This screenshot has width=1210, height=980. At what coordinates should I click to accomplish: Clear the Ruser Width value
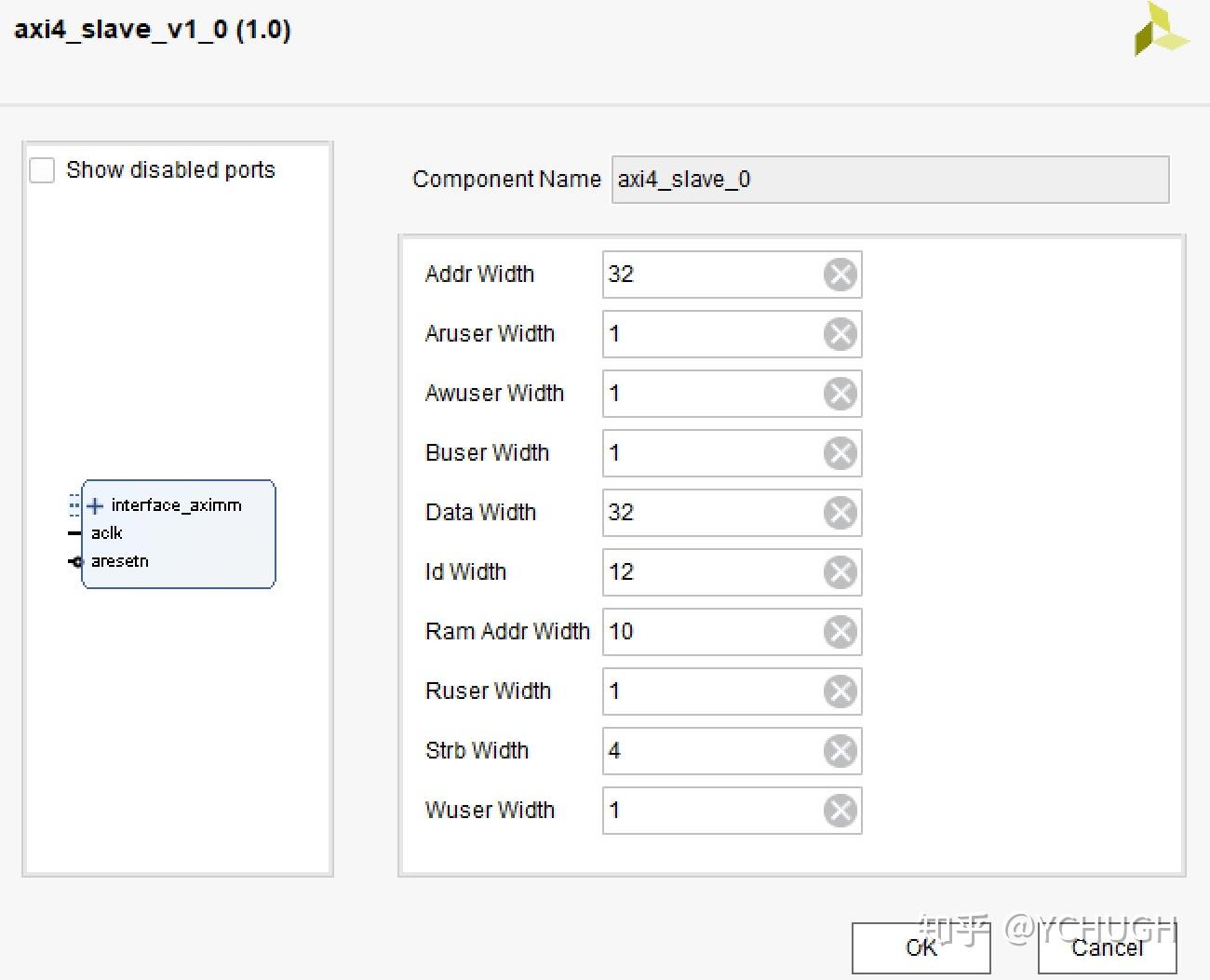coord(840,691)
